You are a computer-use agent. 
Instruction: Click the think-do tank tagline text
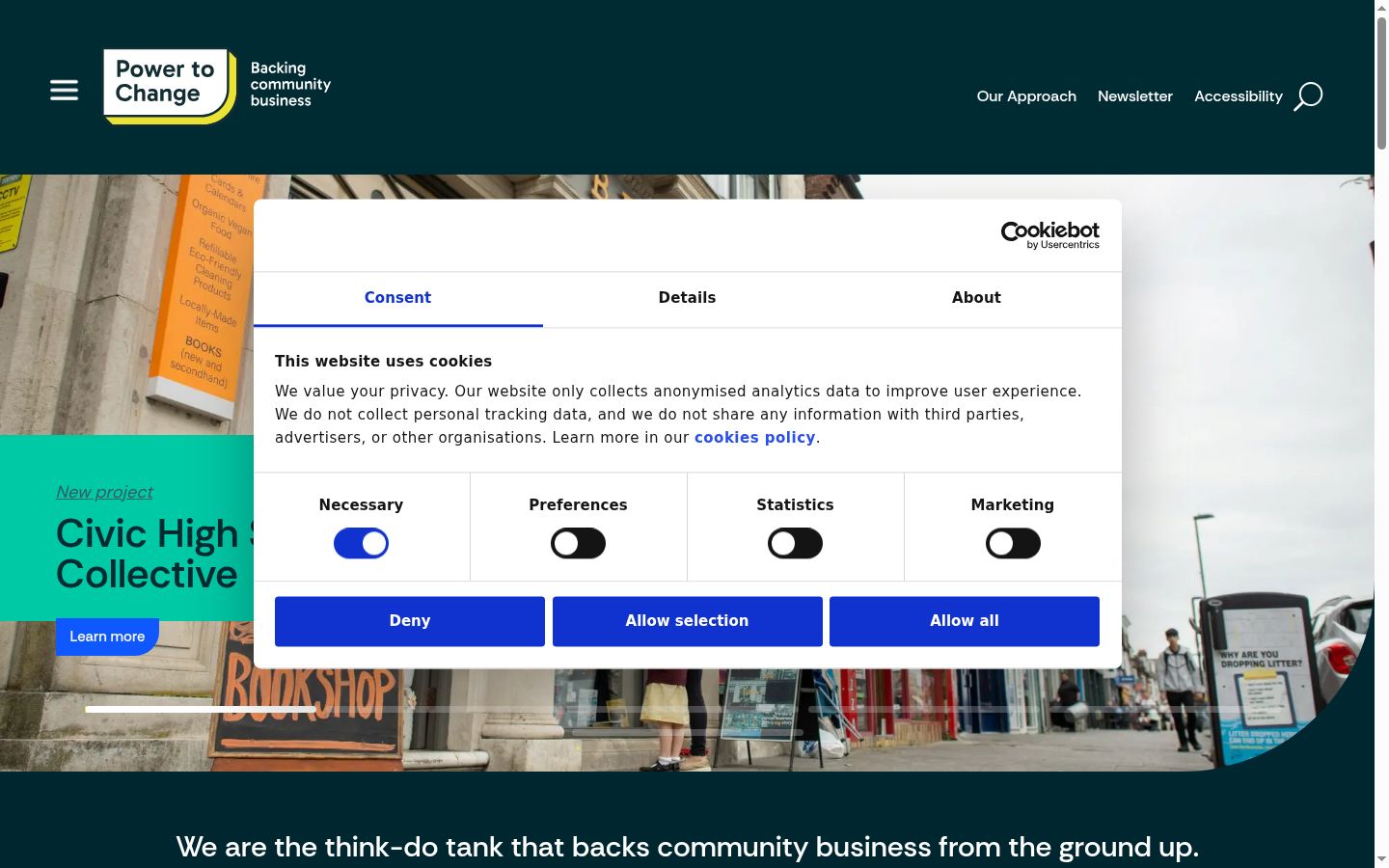click(687, 847)
